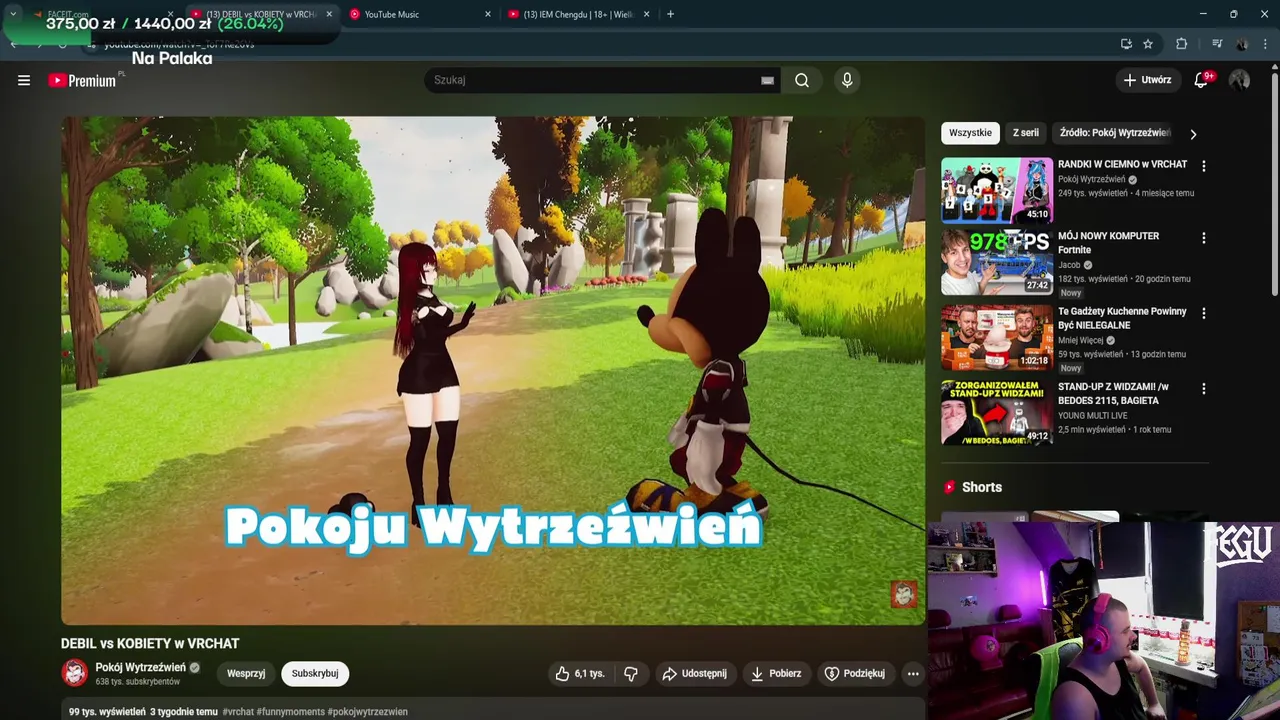
Task: Open the YouTube guide hamburger menu
Action: pyautogui.click(x=24, y=81)
